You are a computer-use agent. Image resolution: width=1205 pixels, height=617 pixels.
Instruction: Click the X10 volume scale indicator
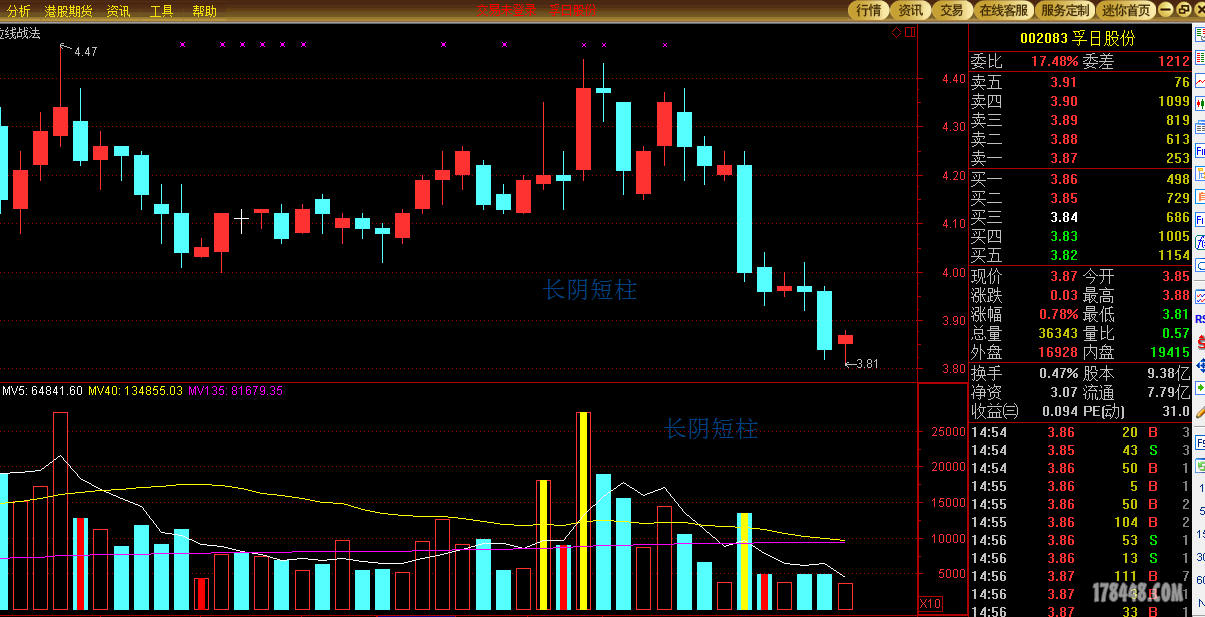tap(930, 604)
